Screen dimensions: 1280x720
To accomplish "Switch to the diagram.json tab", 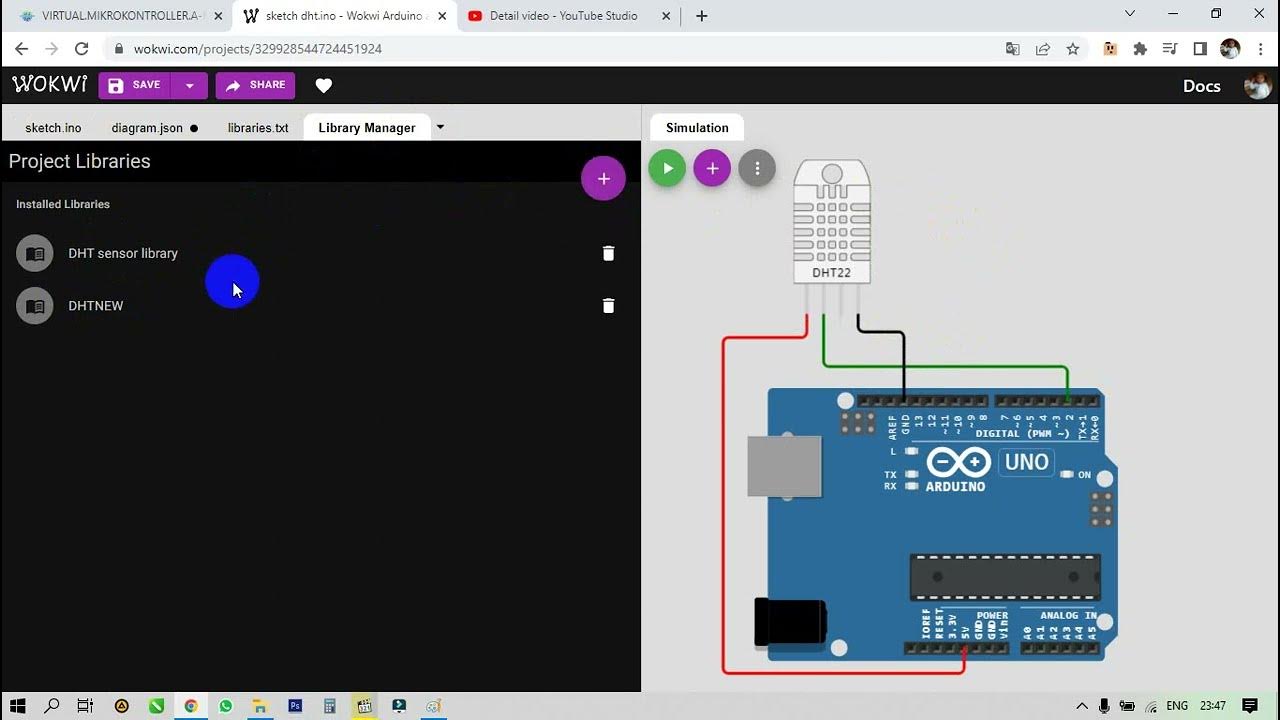I will coord(154,128).
